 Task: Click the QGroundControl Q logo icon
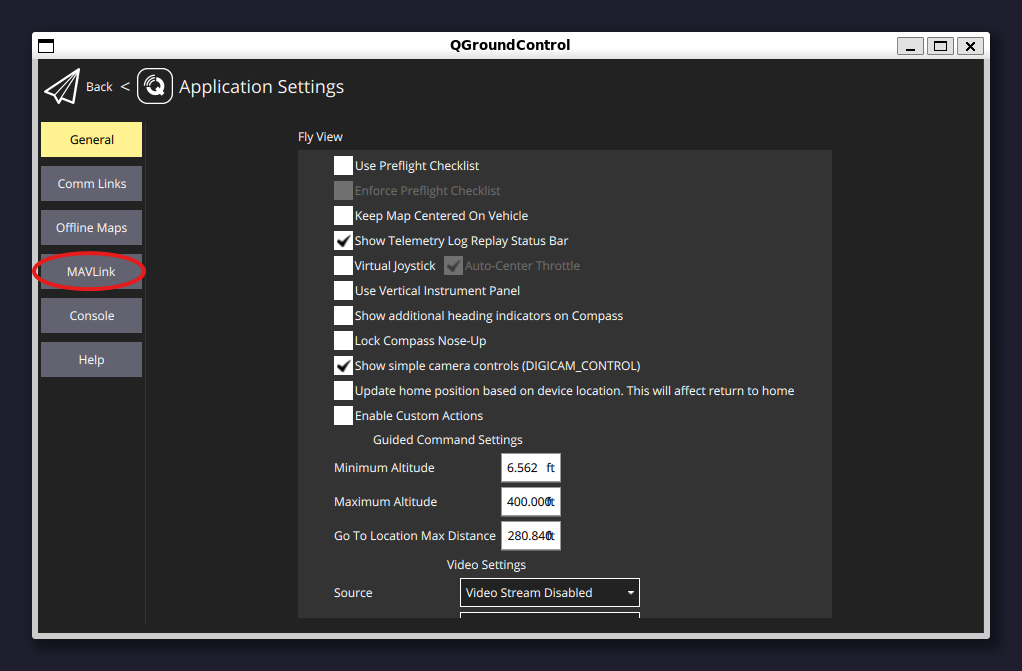tap(155, 86)
